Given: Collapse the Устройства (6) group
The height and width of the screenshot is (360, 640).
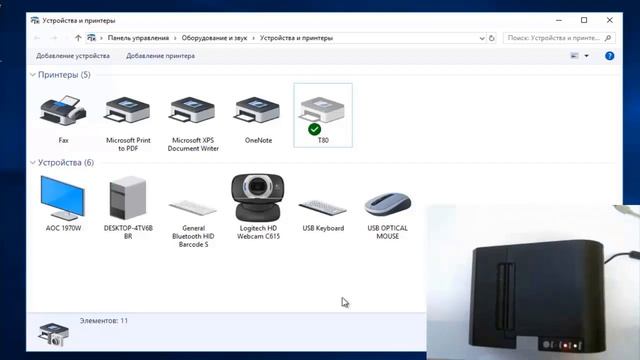Looking at the screenshot, I should click(x=33, y=163).
